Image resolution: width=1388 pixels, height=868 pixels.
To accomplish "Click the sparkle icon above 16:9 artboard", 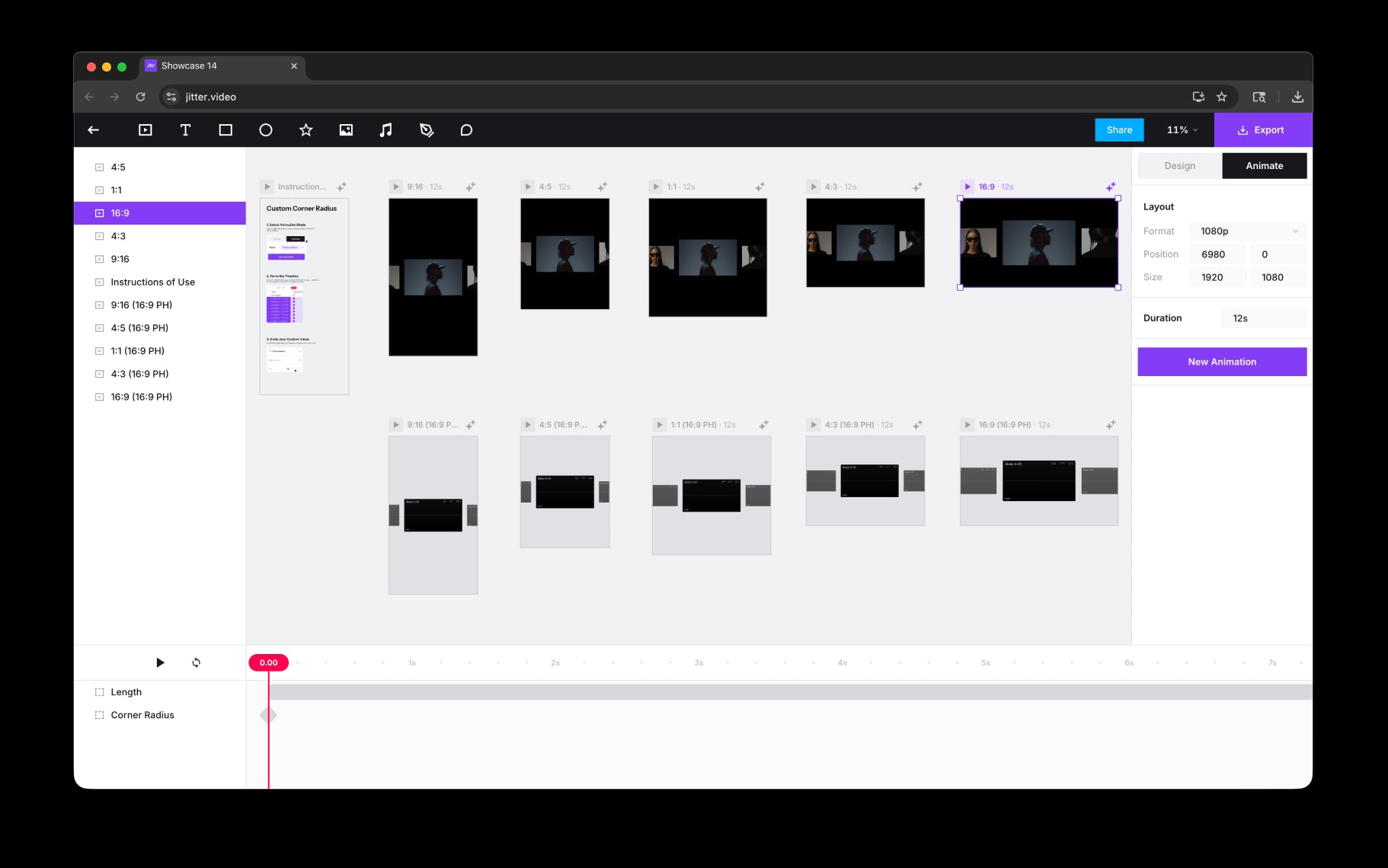I will click(x=1111, y=187).
